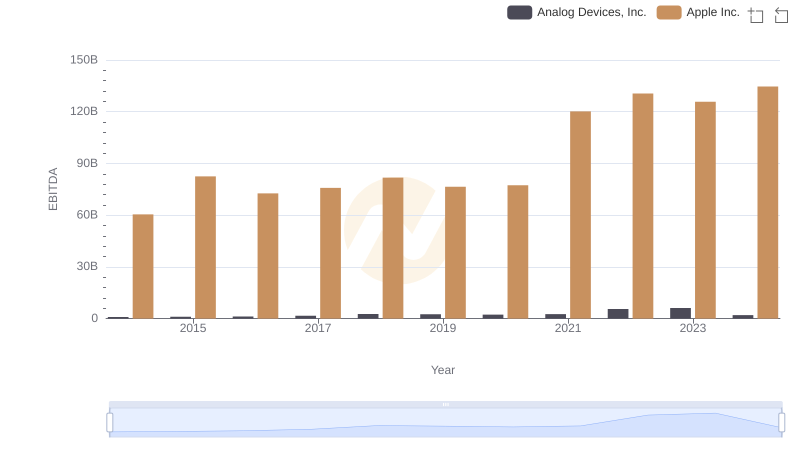Click the Apple bar for 2016

click(268, 256)
